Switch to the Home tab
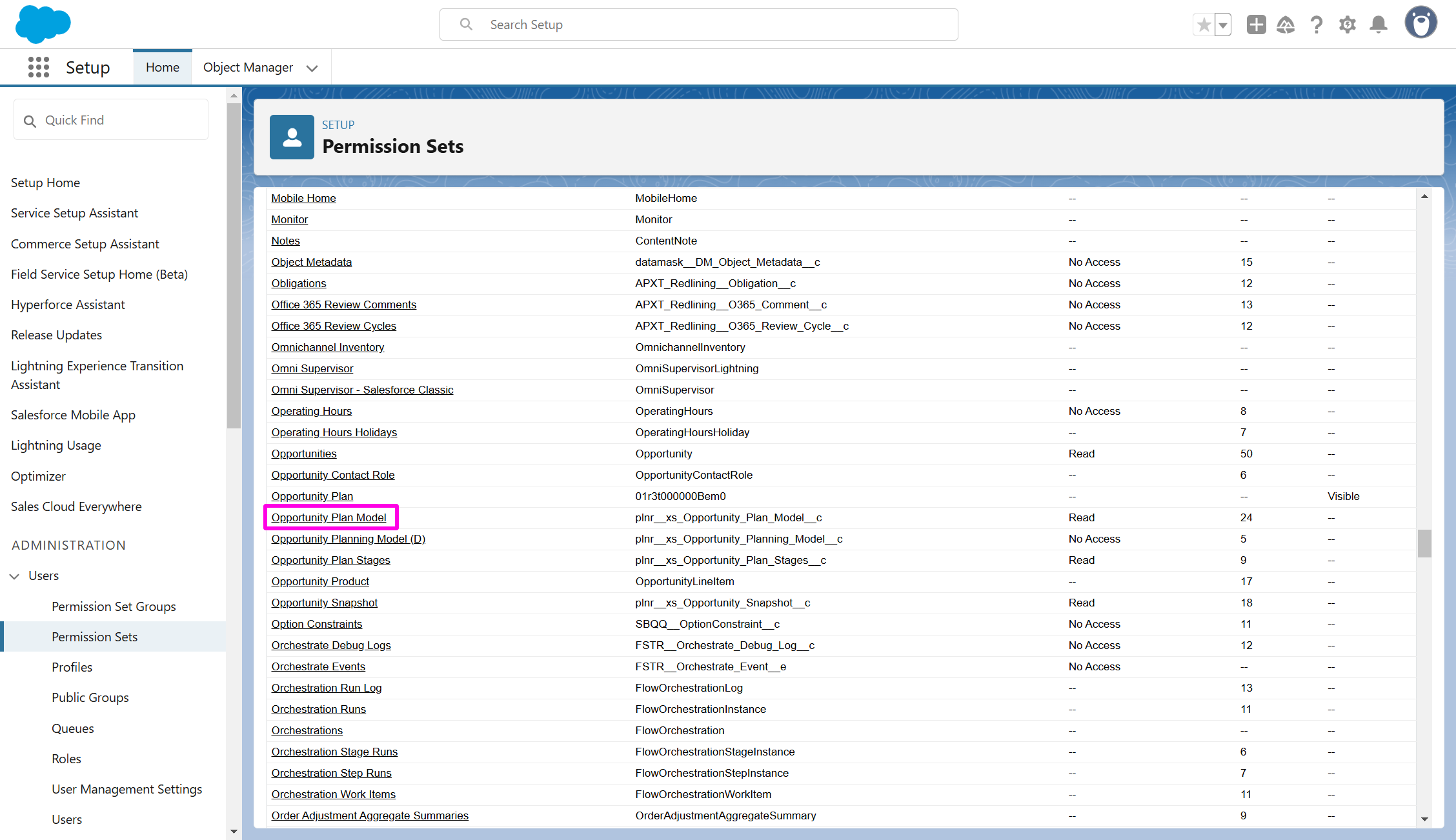This screenshot has height=840, width=1456. click(163, 67)
